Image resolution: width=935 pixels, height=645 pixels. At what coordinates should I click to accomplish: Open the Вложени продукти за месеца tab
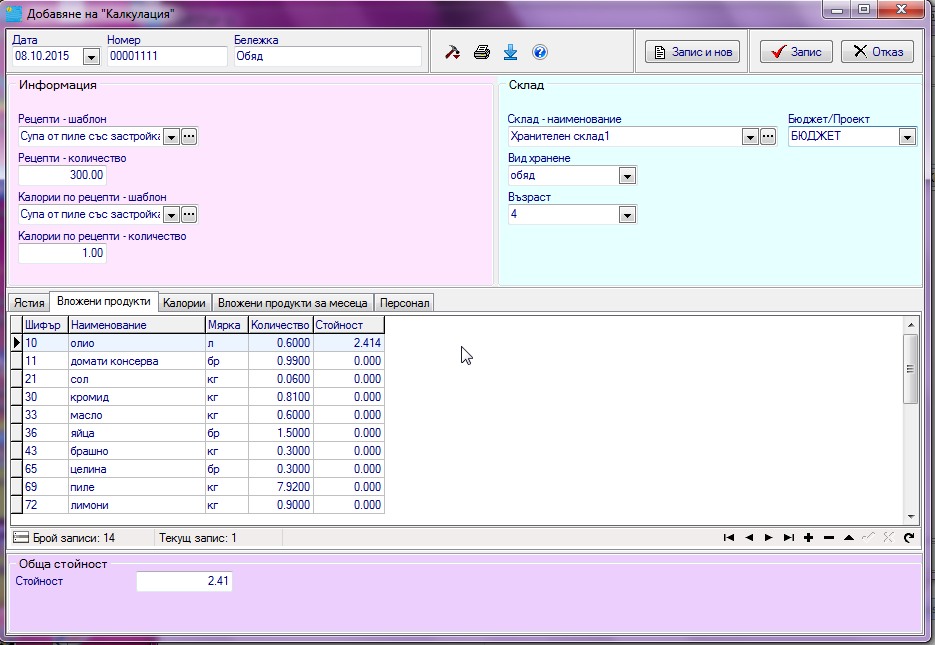pos(292,303)
